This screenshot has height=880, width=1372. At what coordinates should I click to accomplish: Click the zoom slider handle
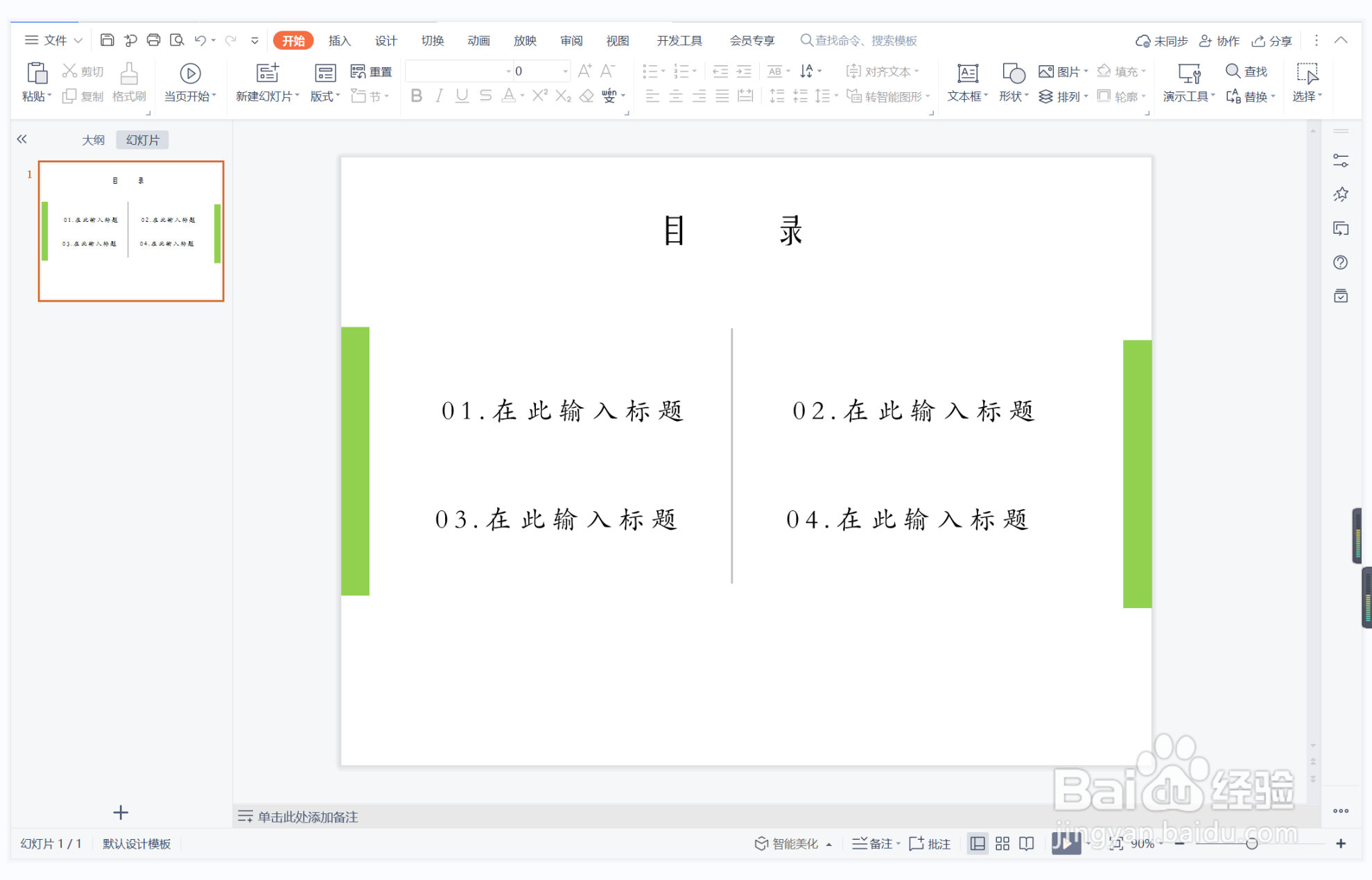tap(1251, 843)
